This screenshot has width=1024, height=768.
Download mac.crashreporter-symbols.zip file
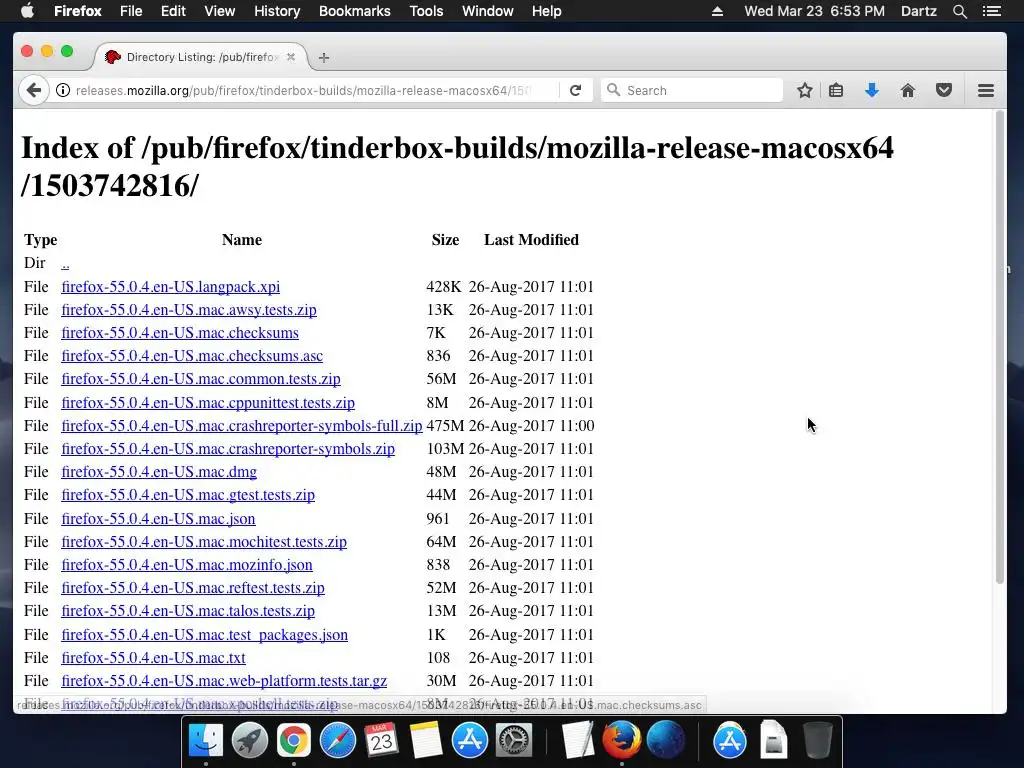click(x=228, y=449)
